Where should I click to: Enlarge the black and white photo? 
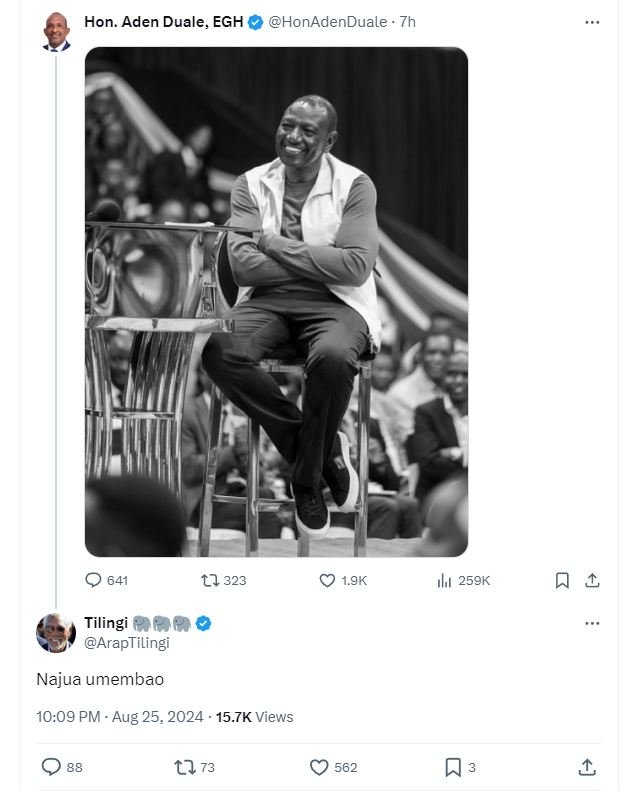click(276, 301)
